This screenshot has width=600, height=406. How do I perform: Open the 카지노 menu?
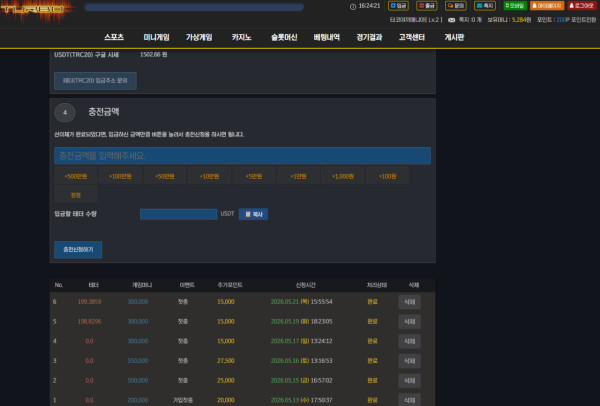coord(241,37)
